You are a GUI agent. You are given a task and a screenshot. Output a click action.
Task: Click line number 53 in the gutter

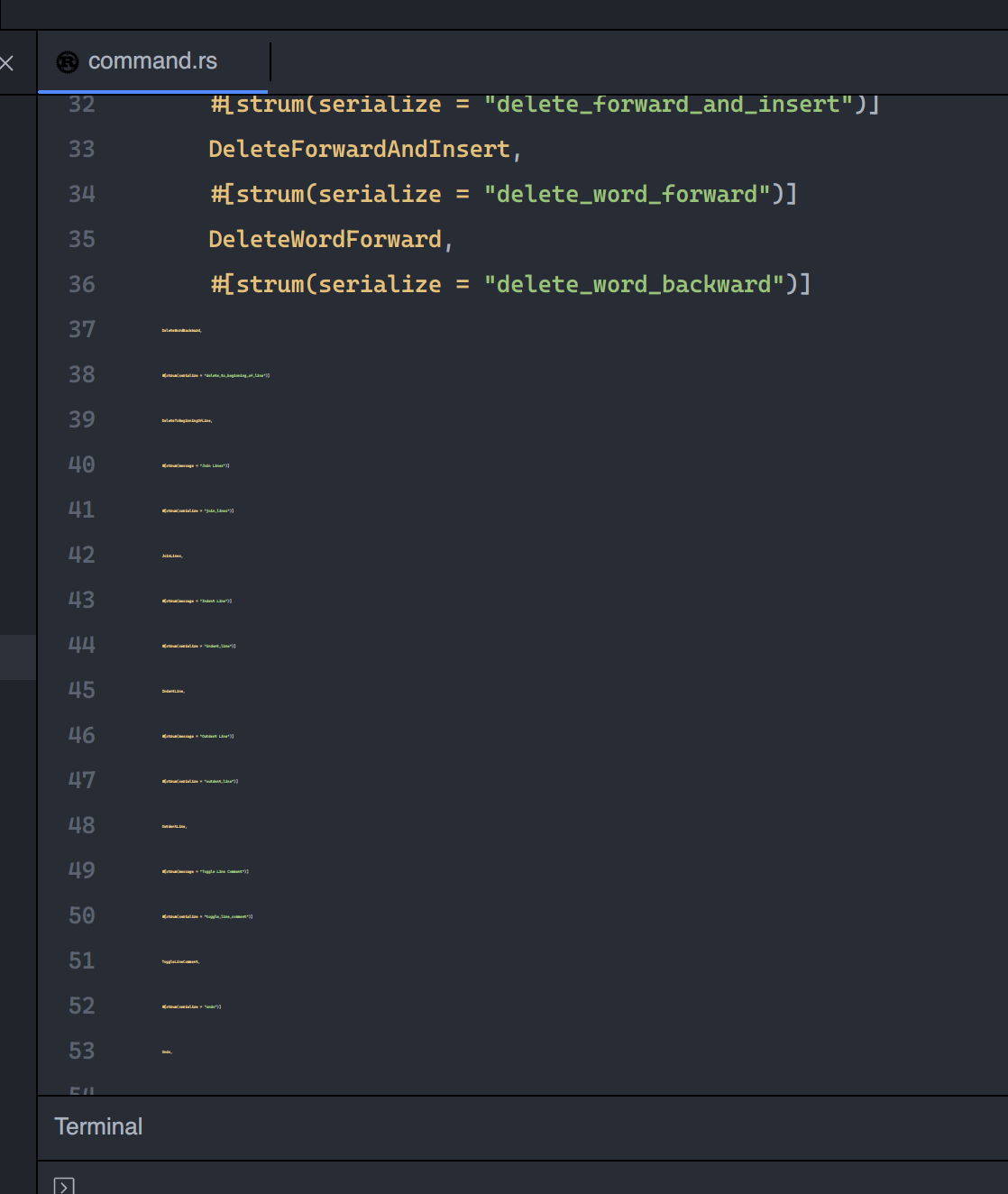tap(81, 1050)
